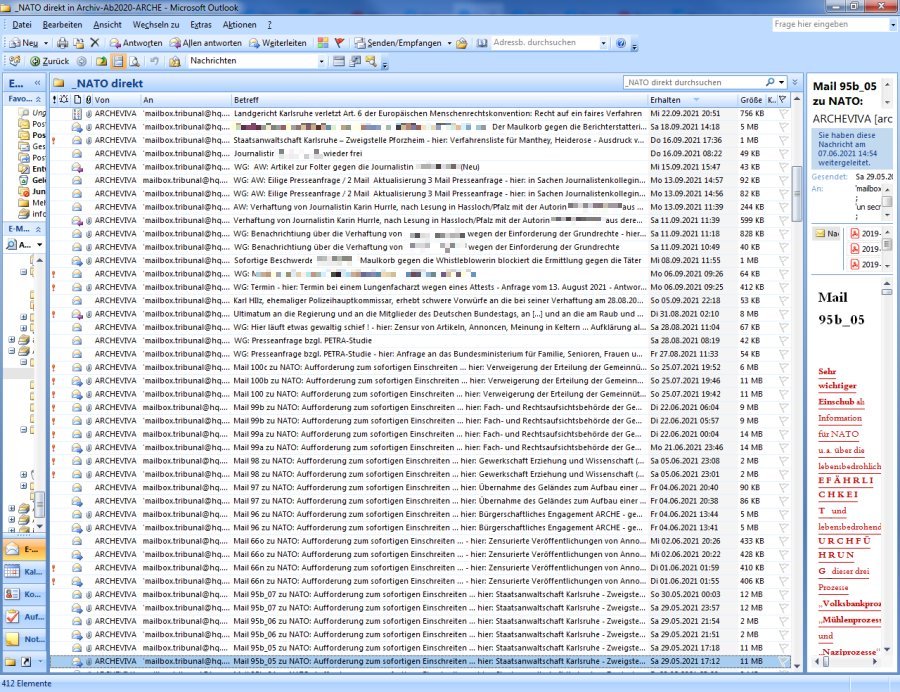Click the message list vertical scrollbar thumb

click(x=796, y=193)
